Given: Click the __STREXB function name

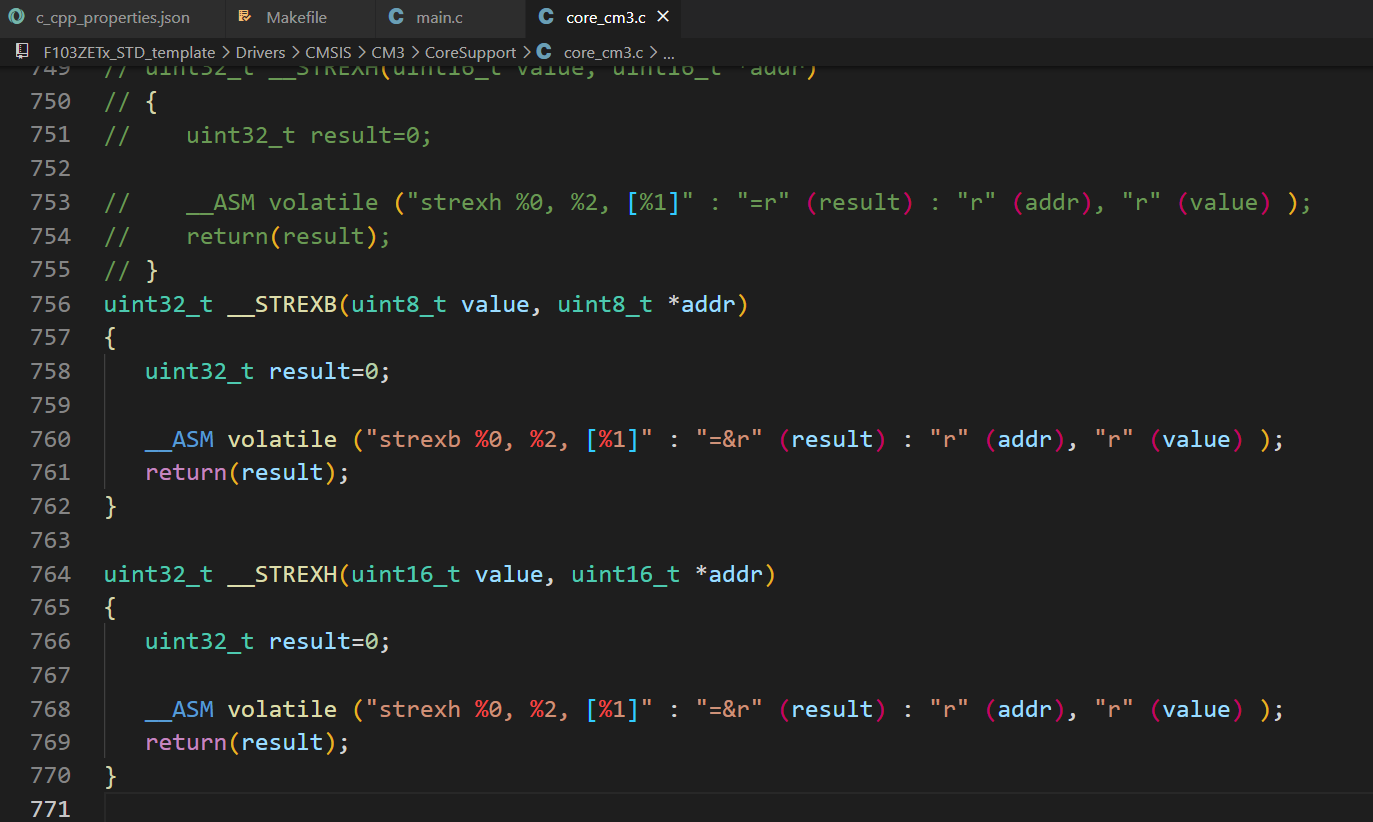Looking at the screenshot, I should click(x=282, y=304).
